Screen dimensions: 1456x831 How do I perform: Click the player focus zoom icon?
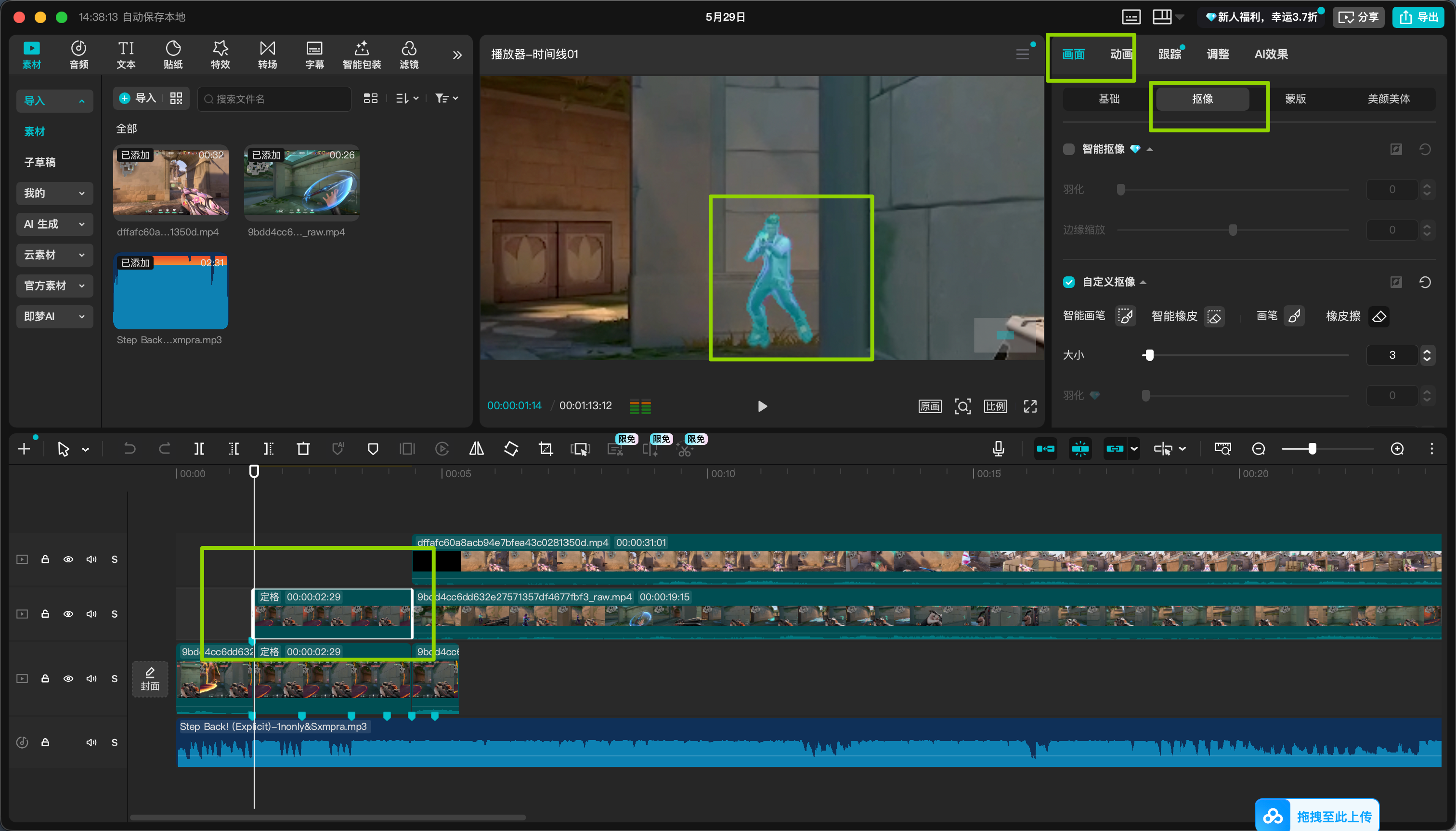pyautogui.click(x=963, y=406)
